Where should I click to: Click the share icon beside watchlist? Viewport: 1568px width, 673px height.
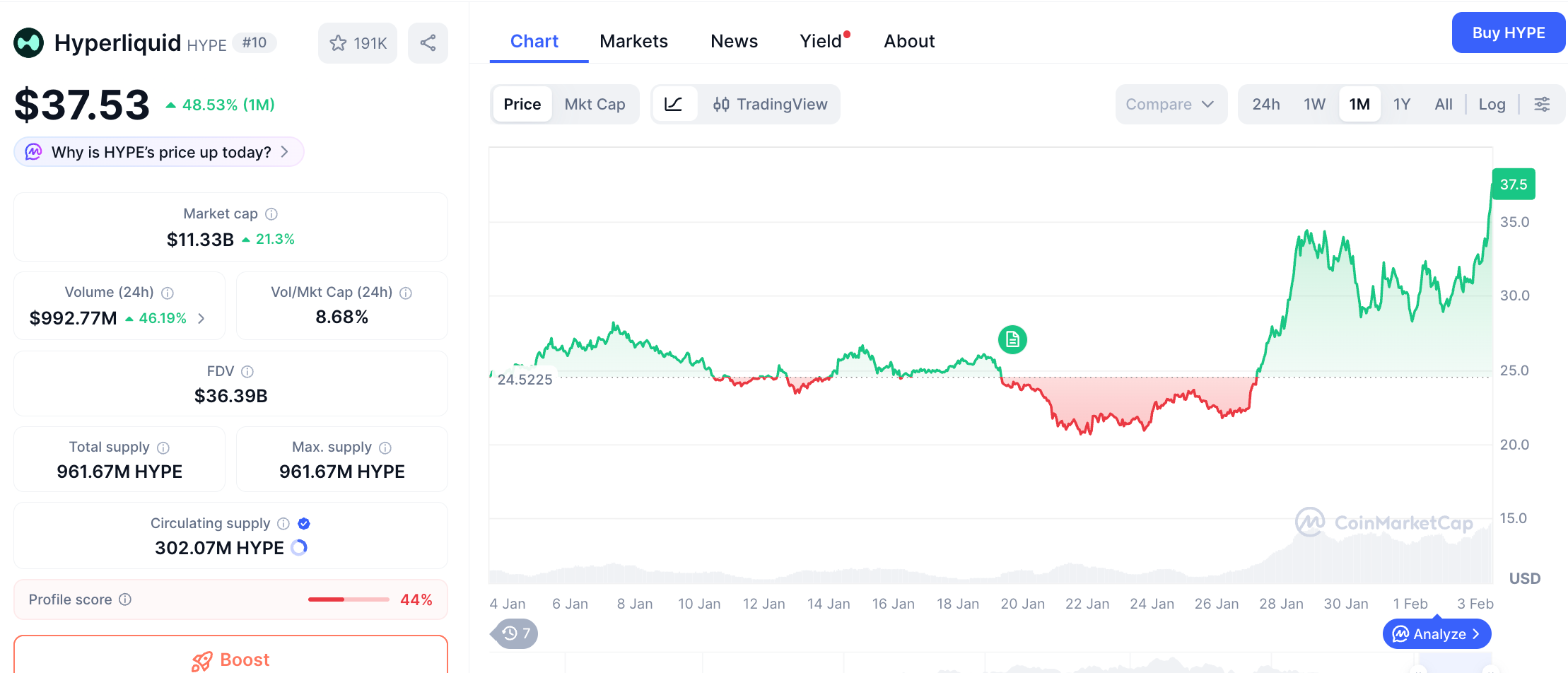(x=428, y=43)
